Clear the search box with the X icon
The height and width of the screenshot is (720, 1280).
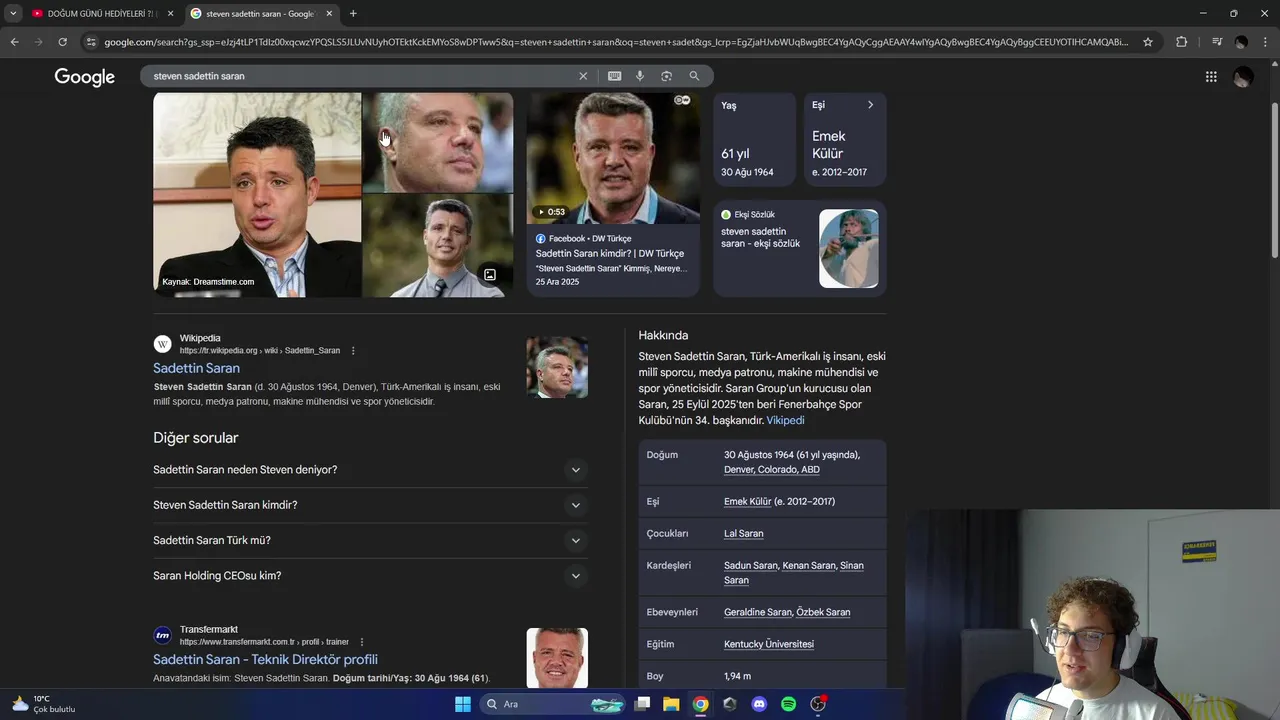pos(583,76)
